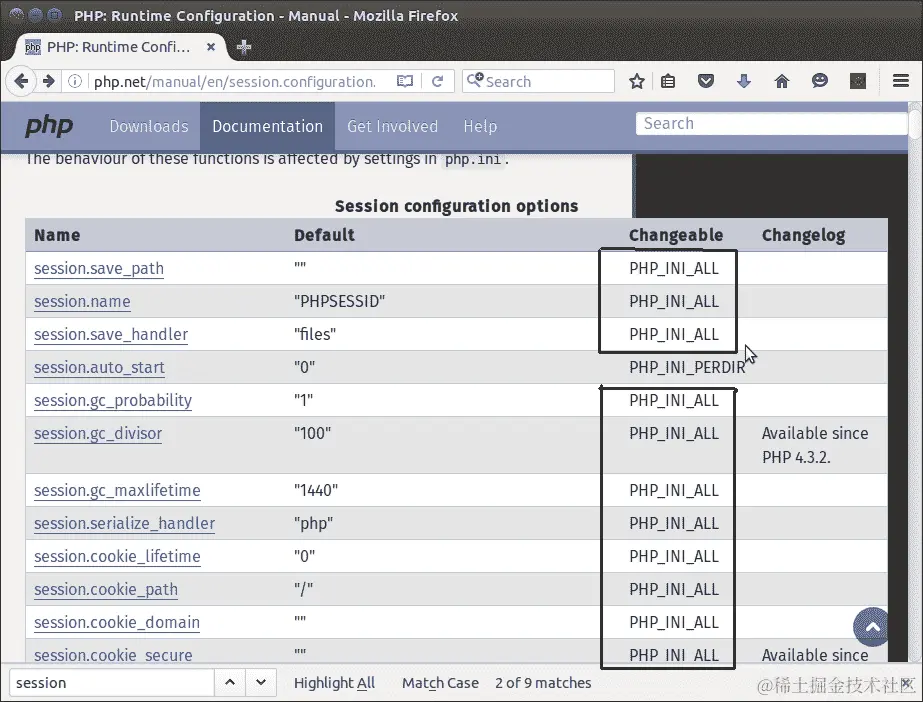Click the "php" default value

point(314,523)
